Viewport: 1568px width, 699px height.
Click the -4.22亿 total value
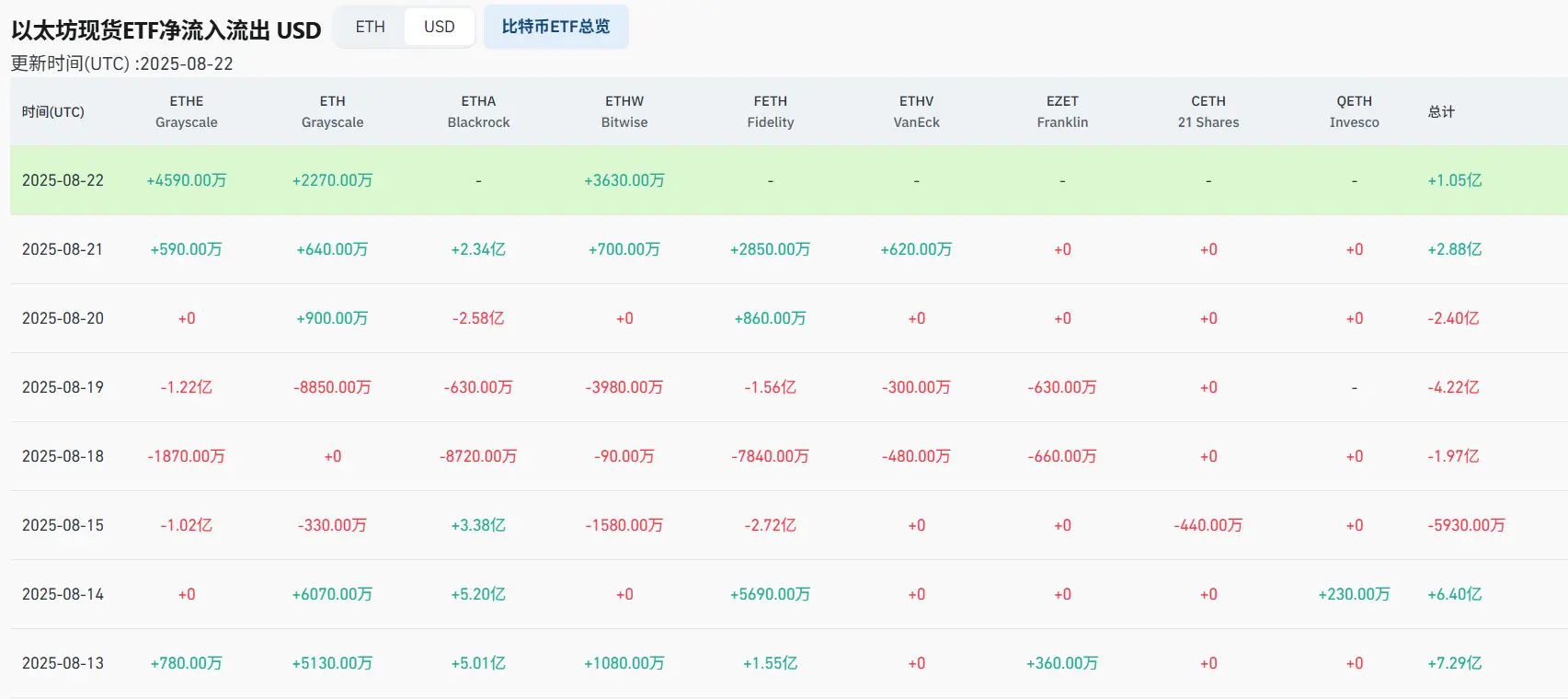pos(1453,387)
